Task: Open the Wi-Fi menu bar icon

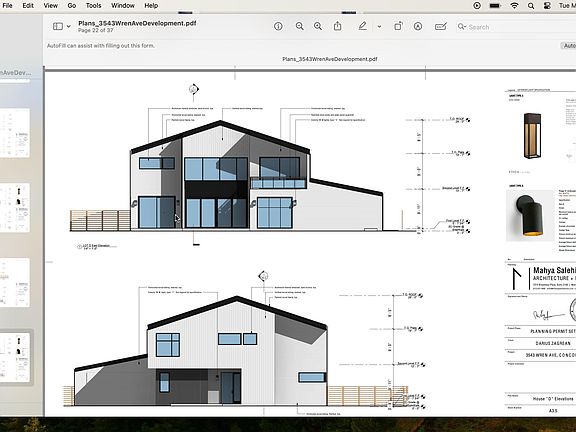Action: tap(514, 6)
